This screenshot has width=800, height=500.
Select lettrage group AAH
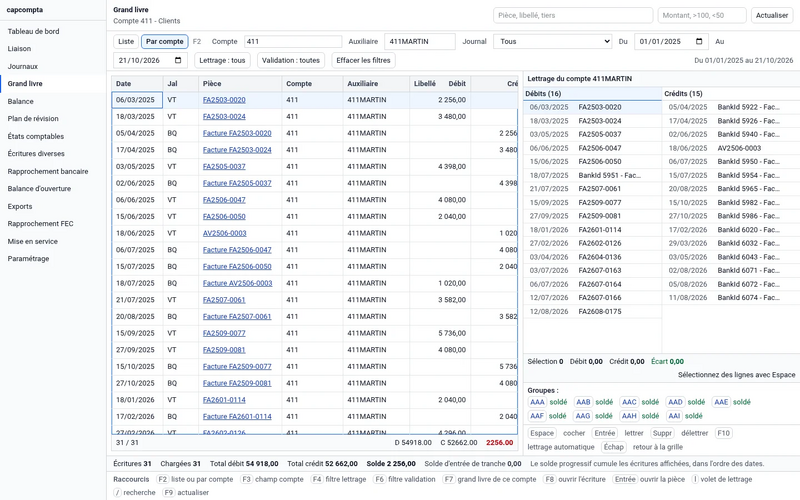629,416
